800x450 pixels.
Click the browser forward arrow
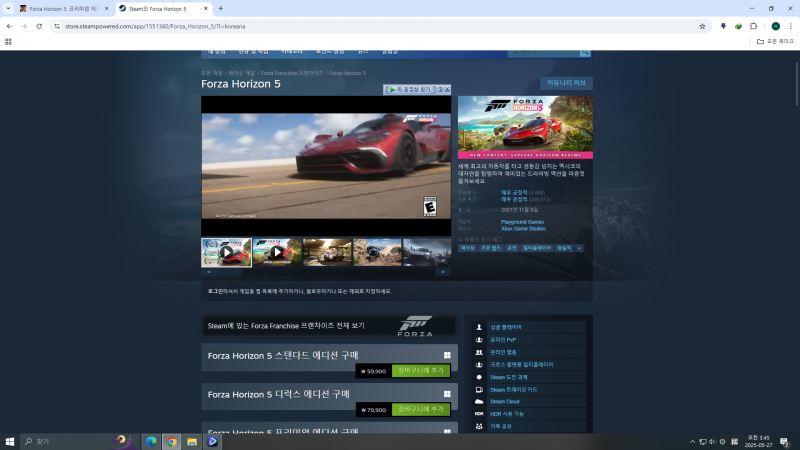click(x=24, y=26)
